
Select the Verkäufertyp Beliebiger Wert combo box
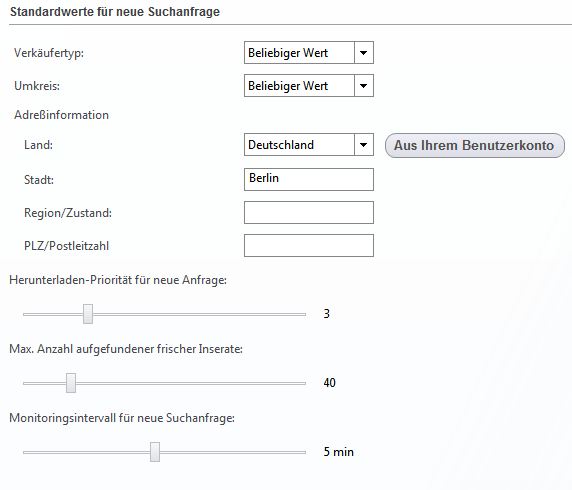pos(309,53)
